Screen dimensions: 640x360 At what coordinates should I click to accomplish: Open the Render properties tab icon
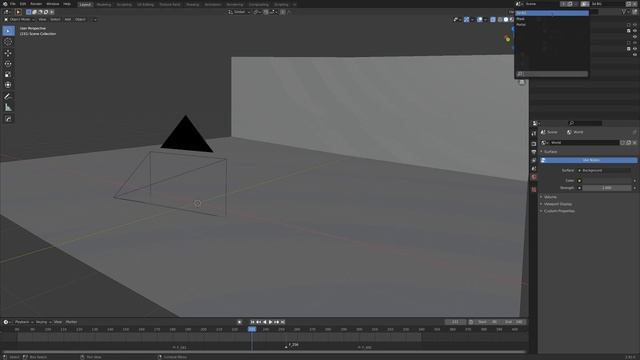point(533,144)
